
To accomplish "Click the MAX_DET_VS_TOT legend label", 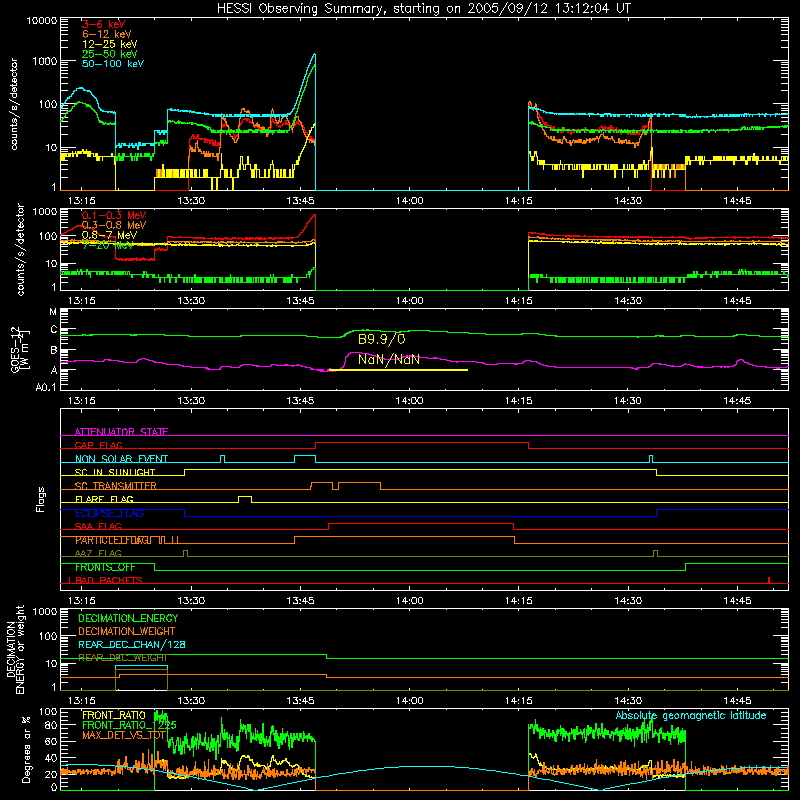I will (x=124, y=735).
